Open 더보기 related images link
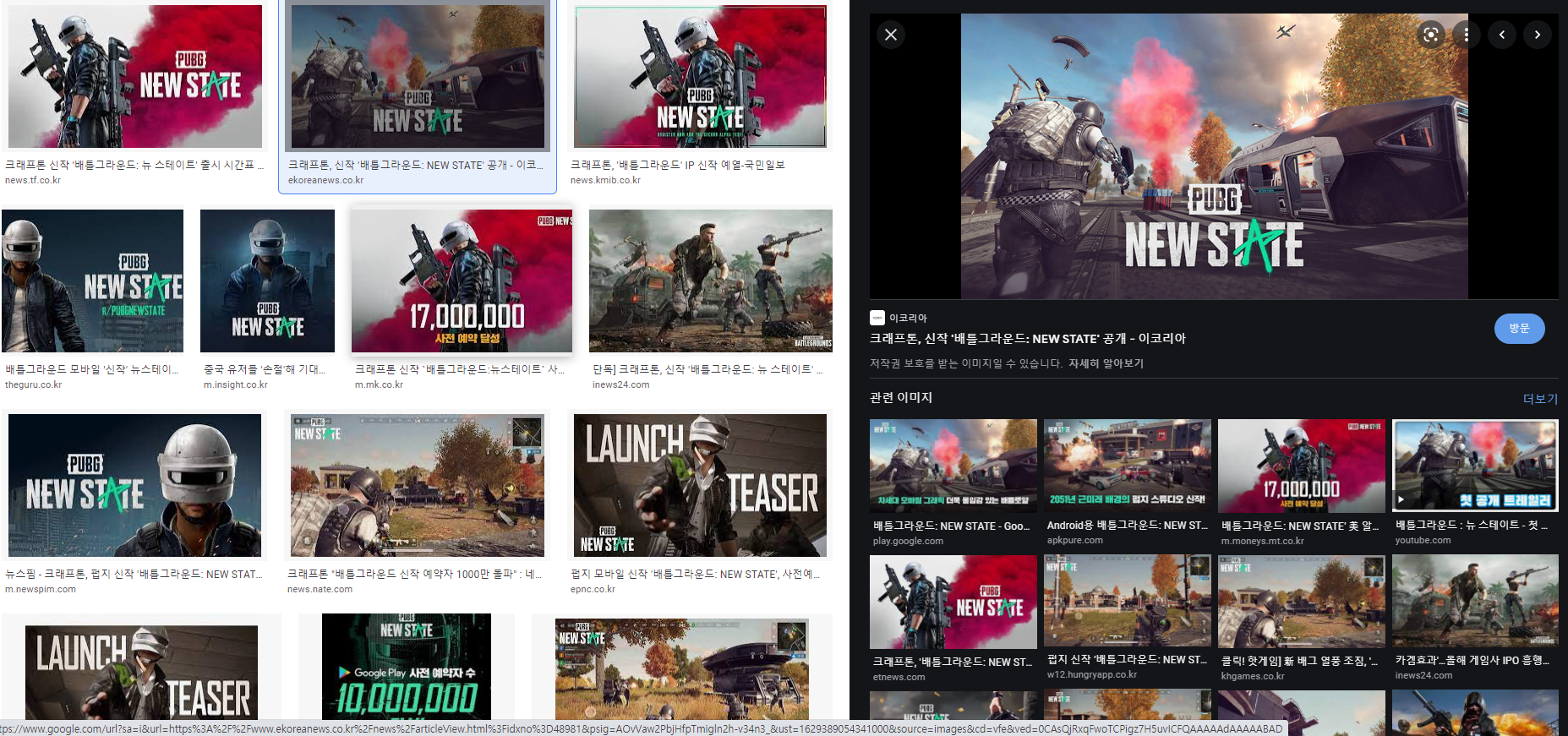The image size is (1568, 736). point(1540,399)
